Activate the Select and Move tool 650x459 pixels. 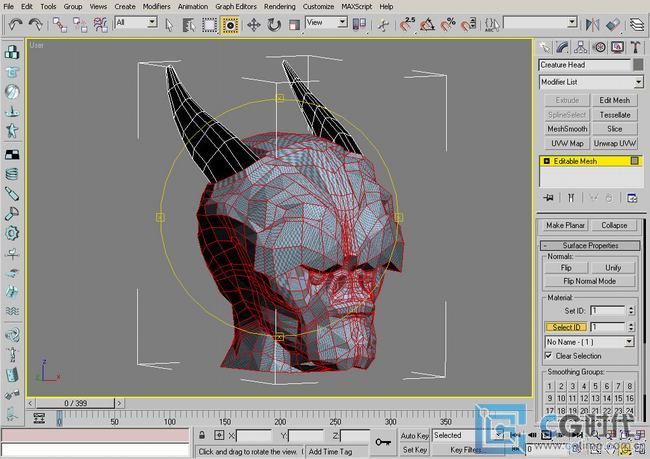pyautogui.click(x=254, y=25)
